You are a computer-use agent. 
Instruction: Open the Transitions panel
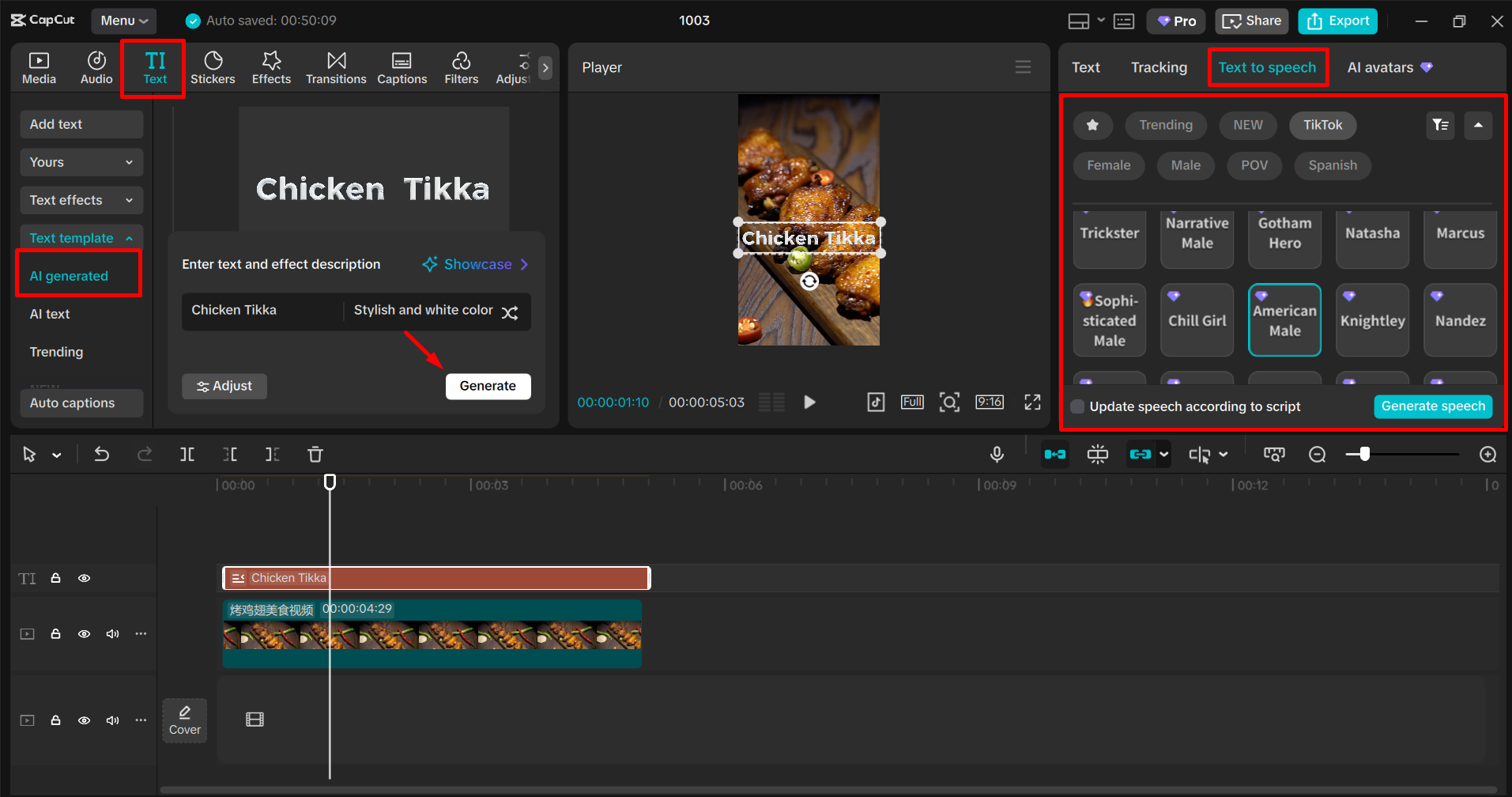click(336, 67)
